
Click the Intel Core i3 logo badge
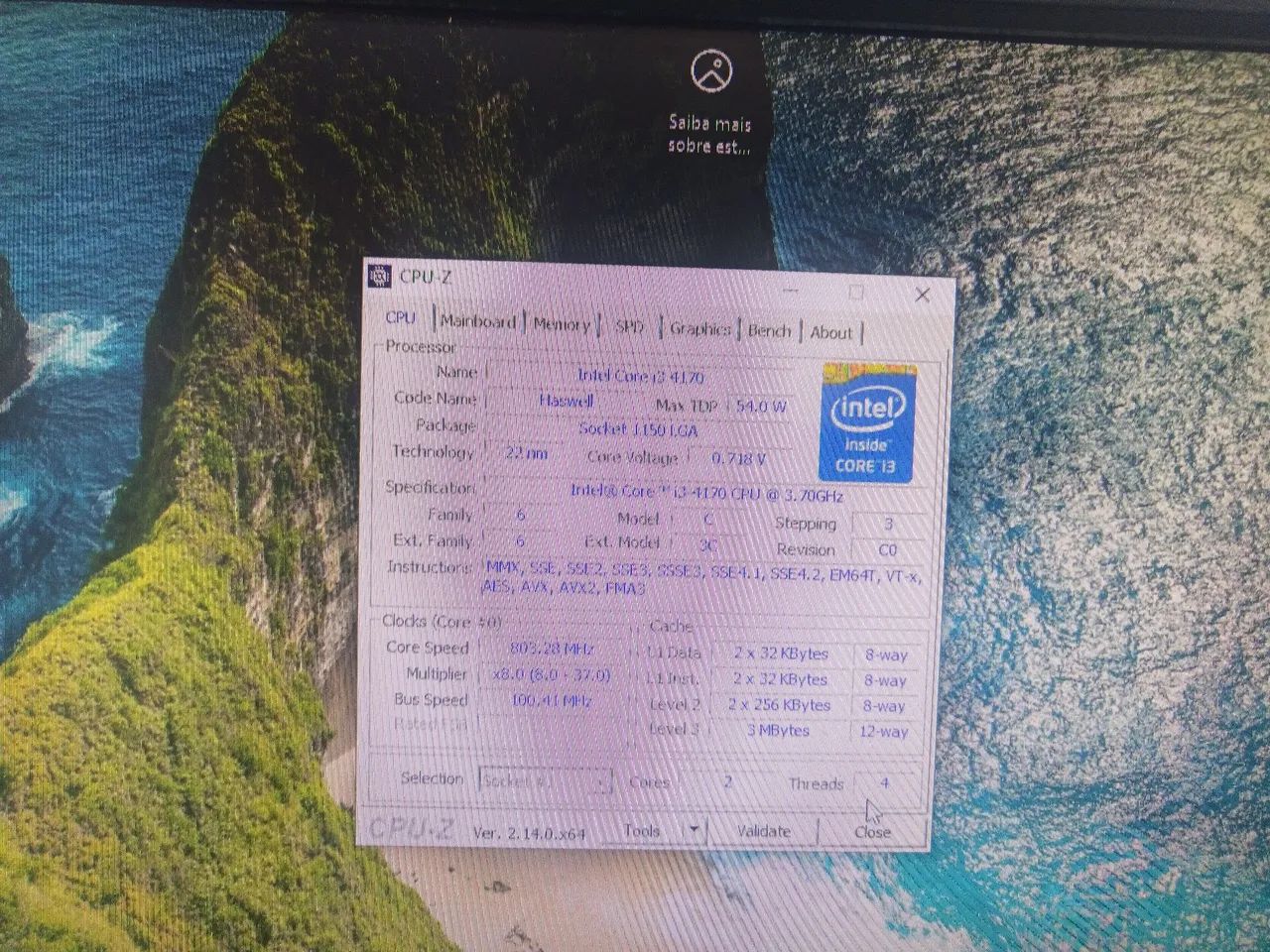(x=866, y=423)
